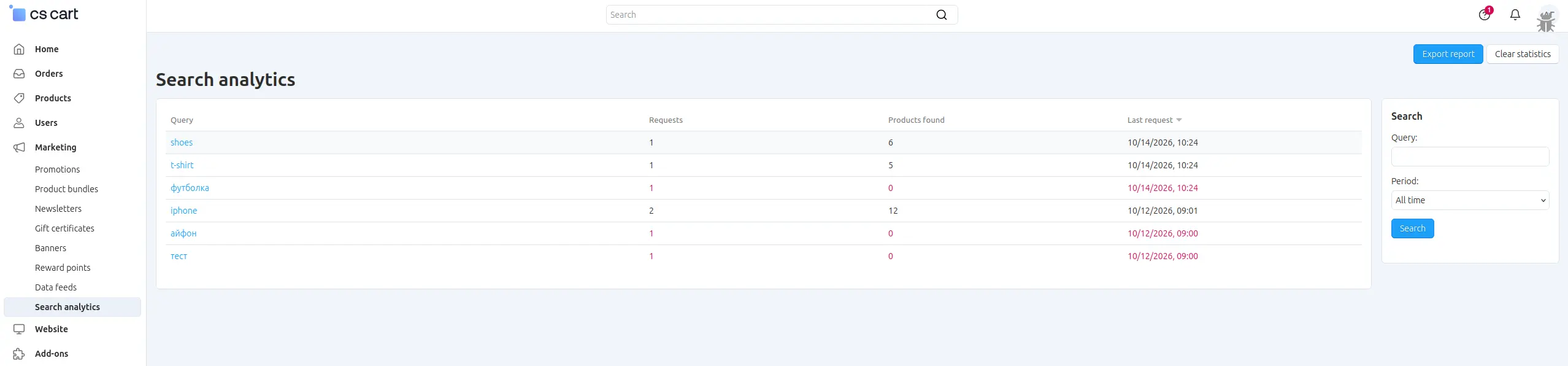Sort by Query column header
This screenshot has height=366, width=1568.
tap(182, 120)
